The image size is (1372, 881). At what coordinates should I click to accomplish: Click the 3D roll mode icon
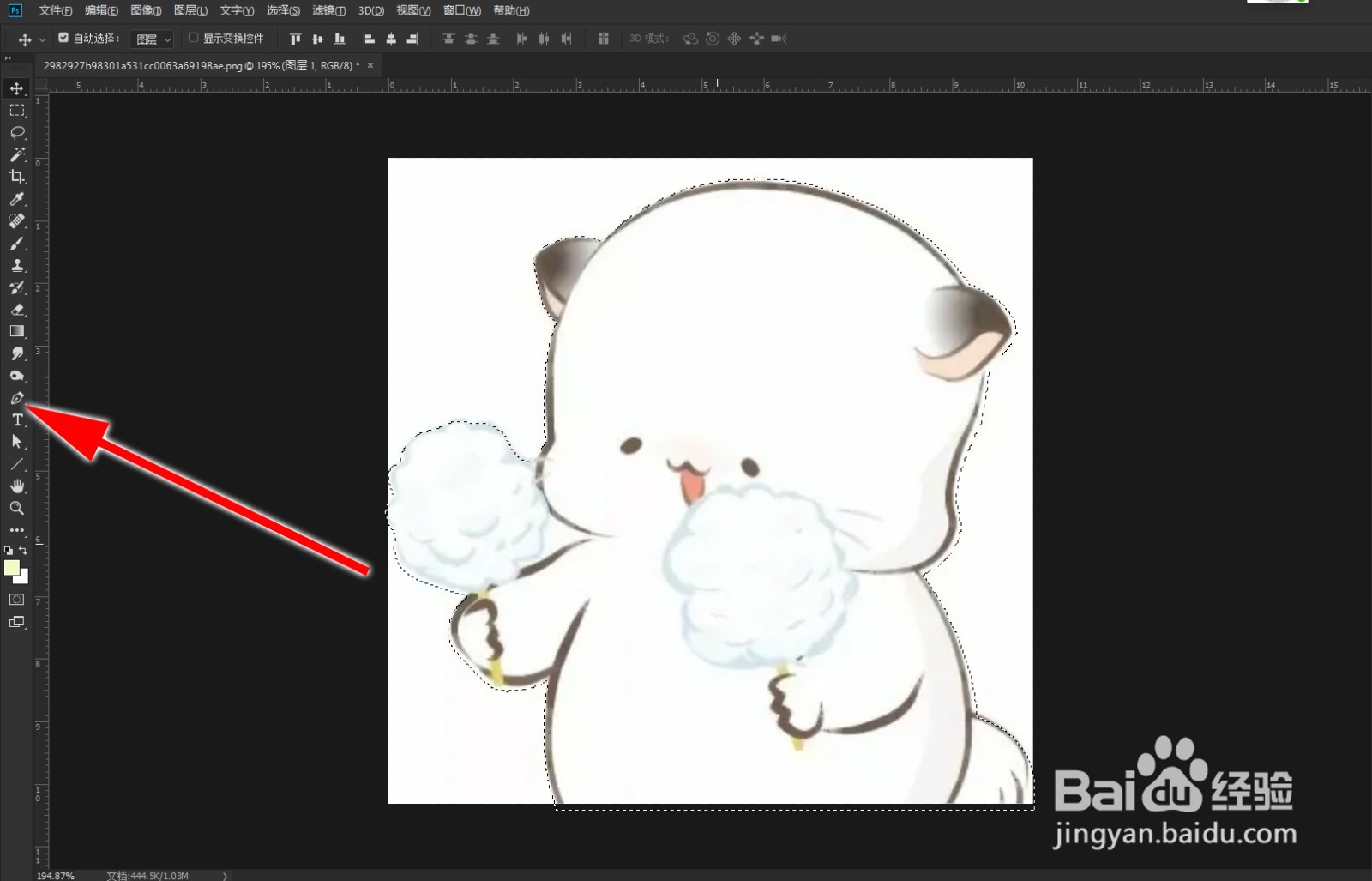pyautogui.click(x=713, y=39)
